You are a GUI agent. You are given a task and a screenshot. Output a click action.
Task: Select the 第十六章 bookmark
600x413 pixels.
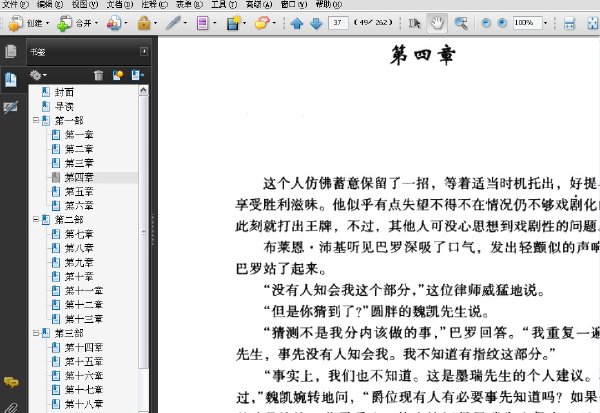84,375
